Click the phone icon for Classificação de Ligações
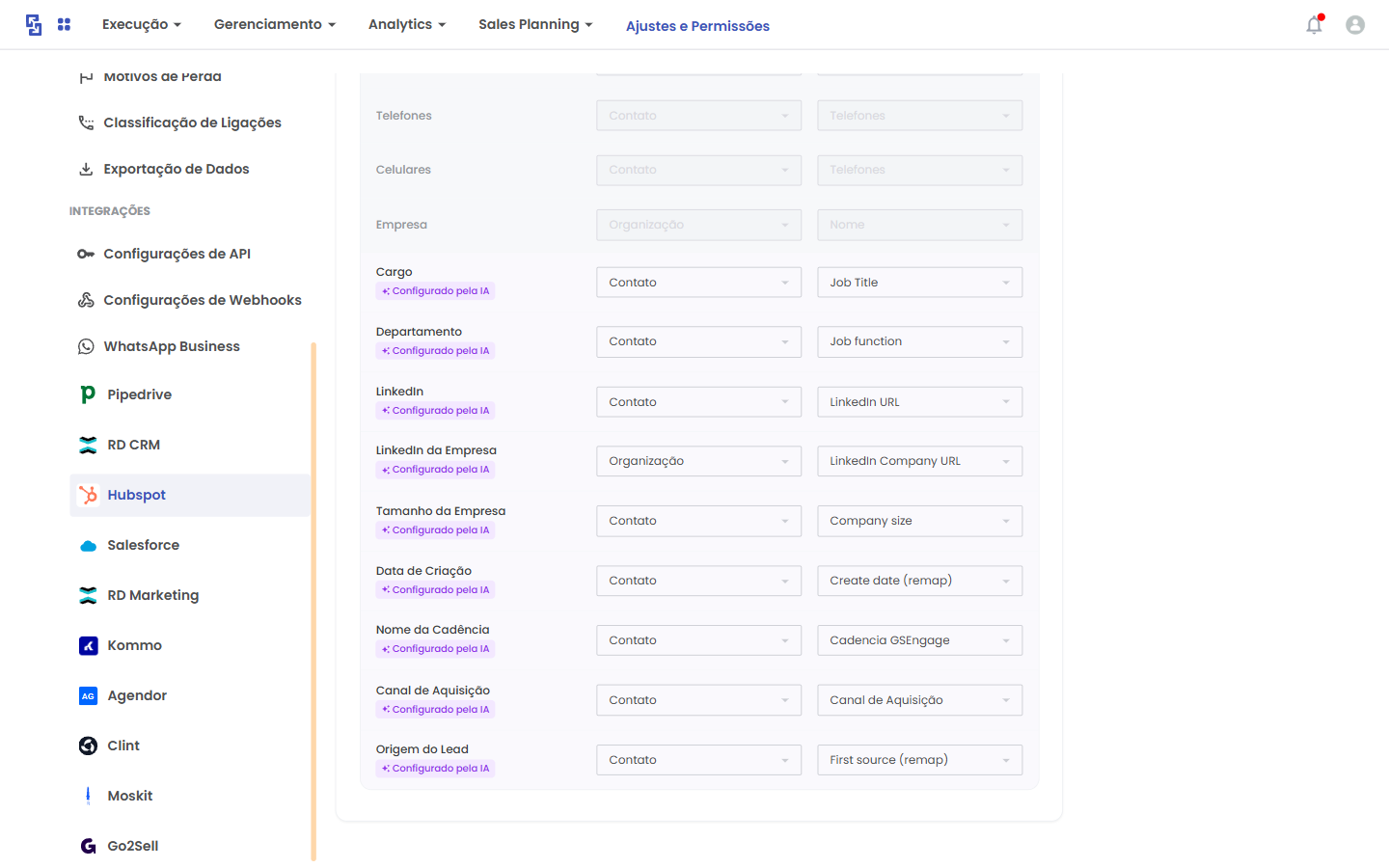The width and height of the screenshot is (1389, 868). (86, 122)
